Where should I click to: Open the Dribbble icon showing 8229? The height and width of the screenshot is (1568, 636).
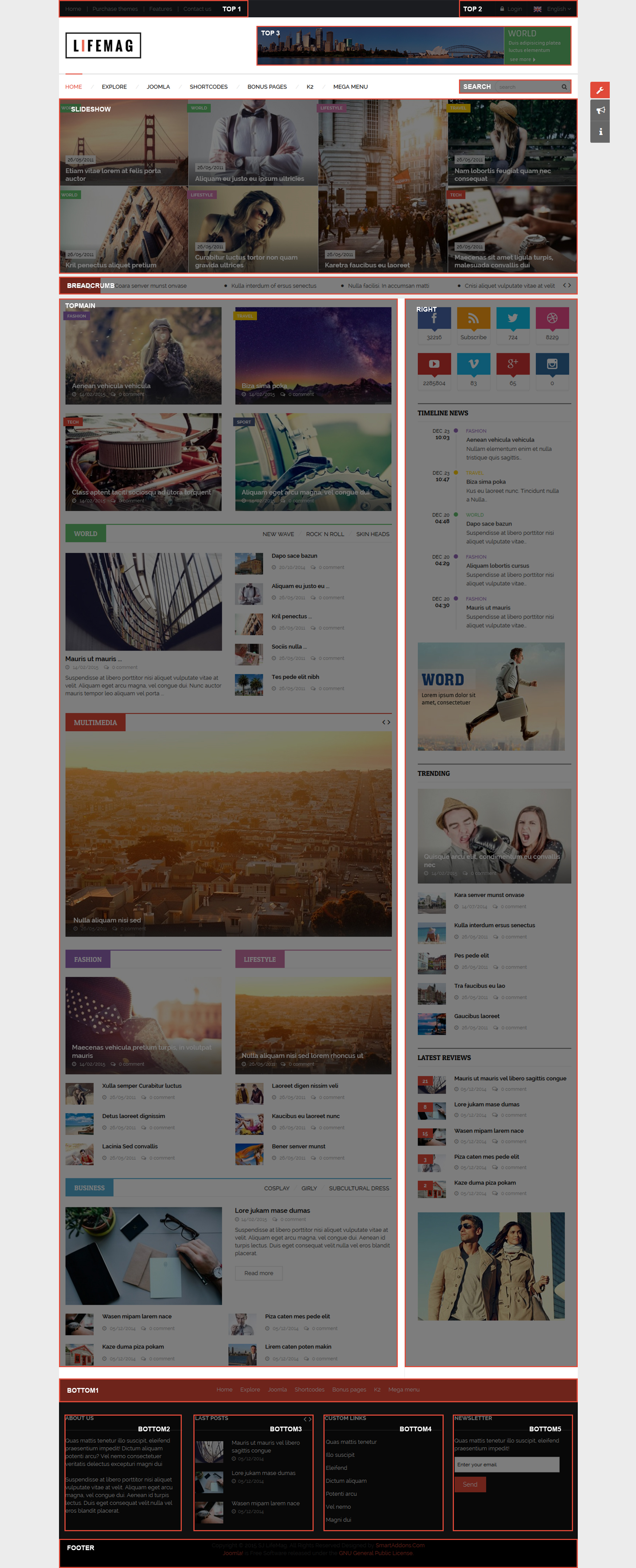(x=552, y=318)
